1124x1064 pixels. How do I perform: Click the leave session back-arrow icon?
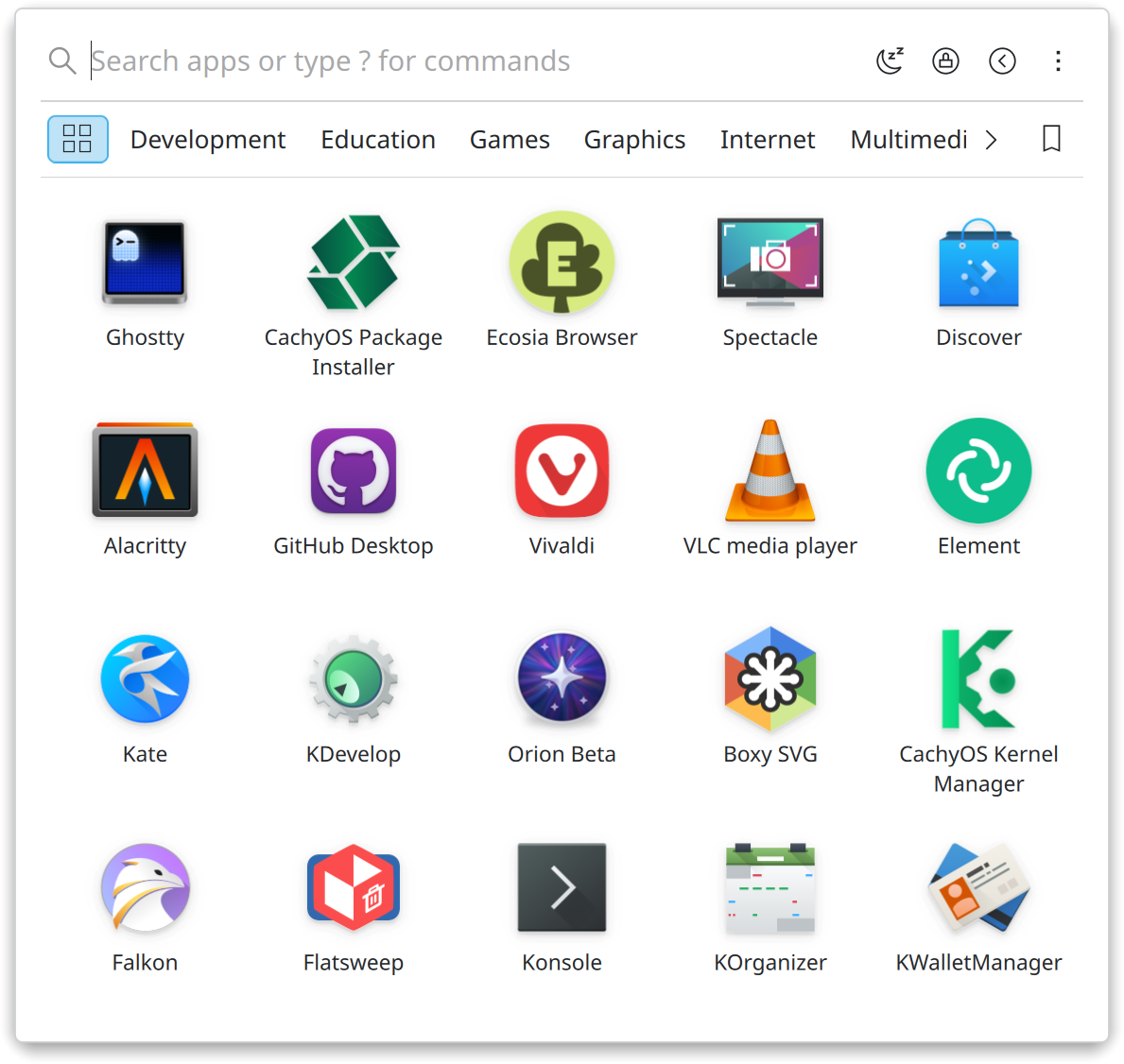tap(1002, 60)
